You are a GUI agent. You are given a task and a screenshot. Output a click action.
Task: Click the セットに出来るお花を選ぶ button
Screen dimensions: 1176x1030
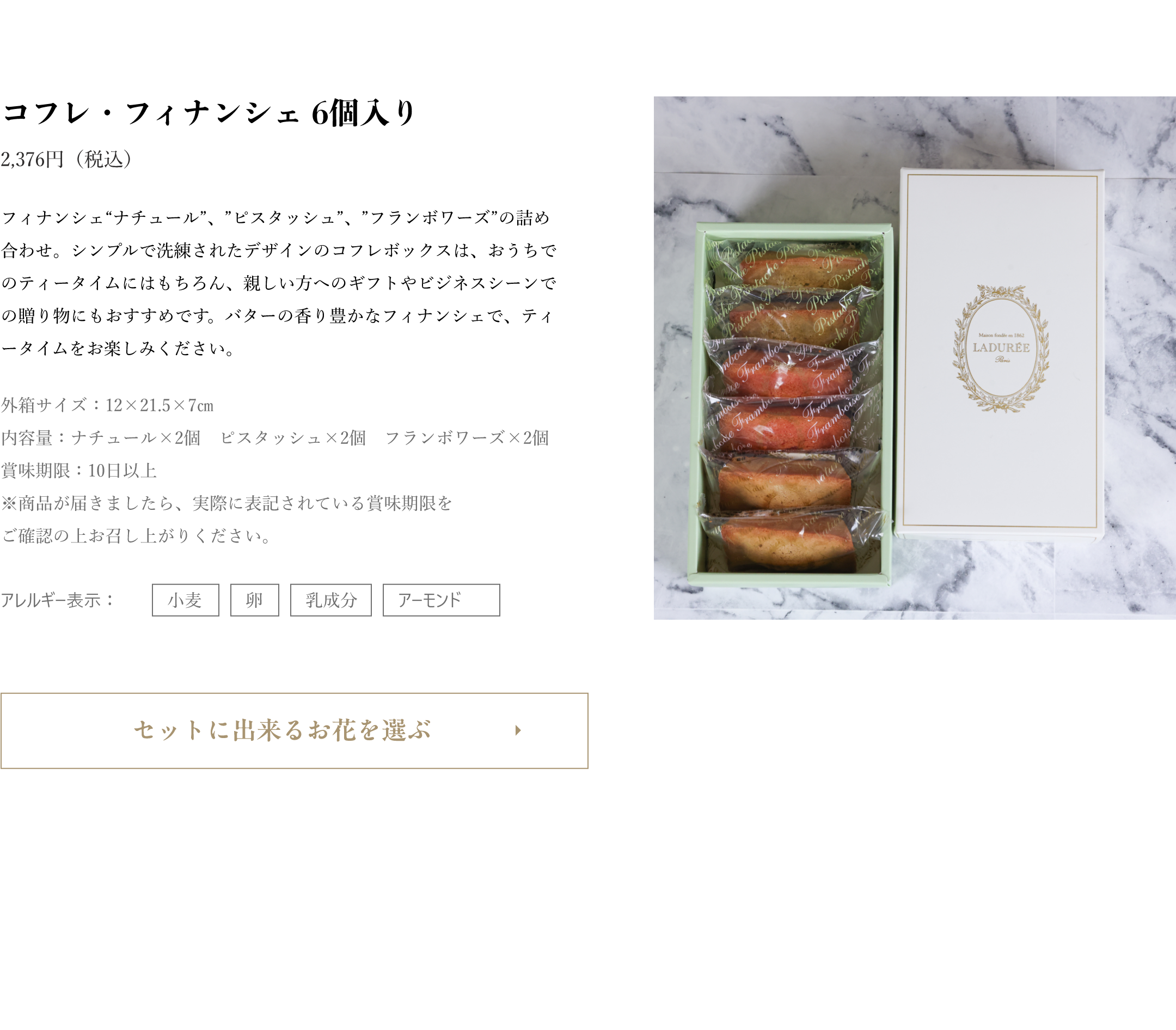(294, 730)
